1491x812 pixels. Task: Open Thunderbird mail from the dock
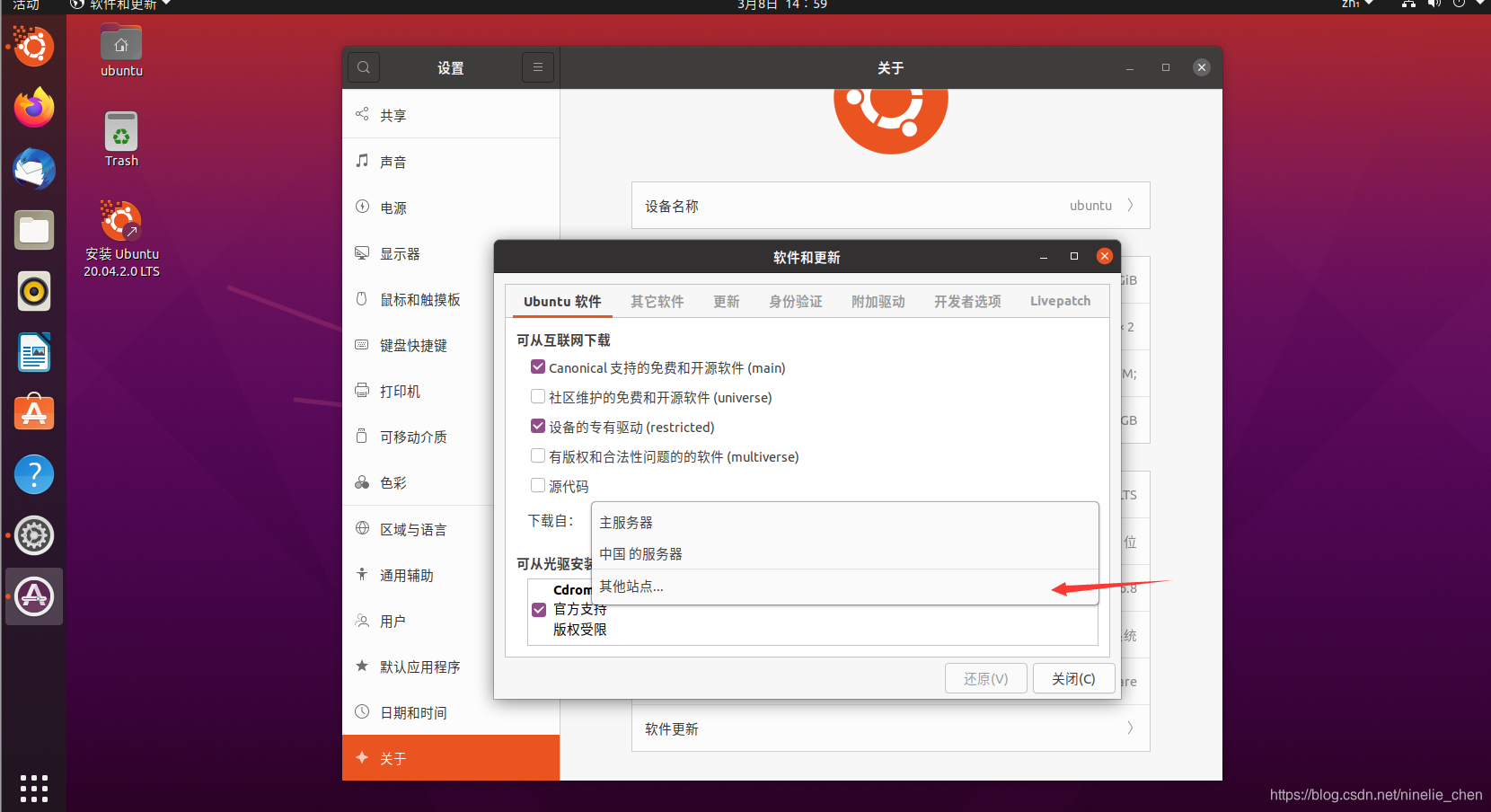point(34,169)
